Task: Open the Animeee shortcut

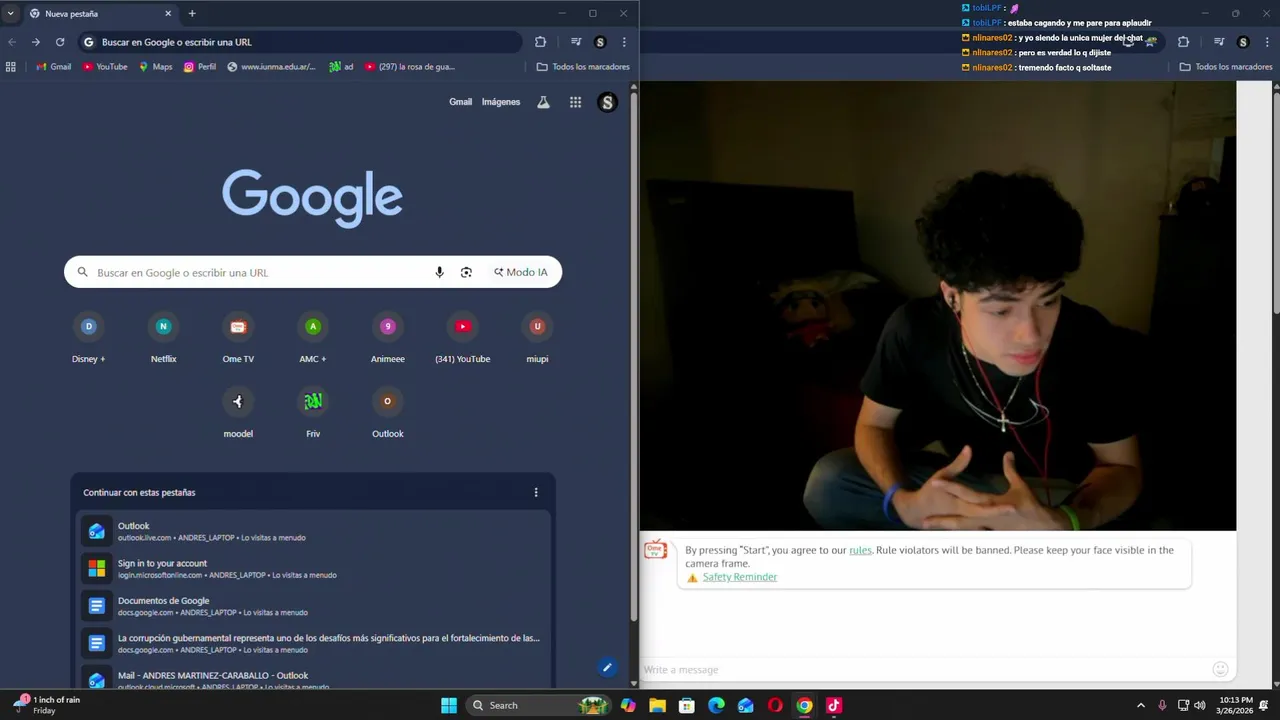Action: tap(388, 338)
